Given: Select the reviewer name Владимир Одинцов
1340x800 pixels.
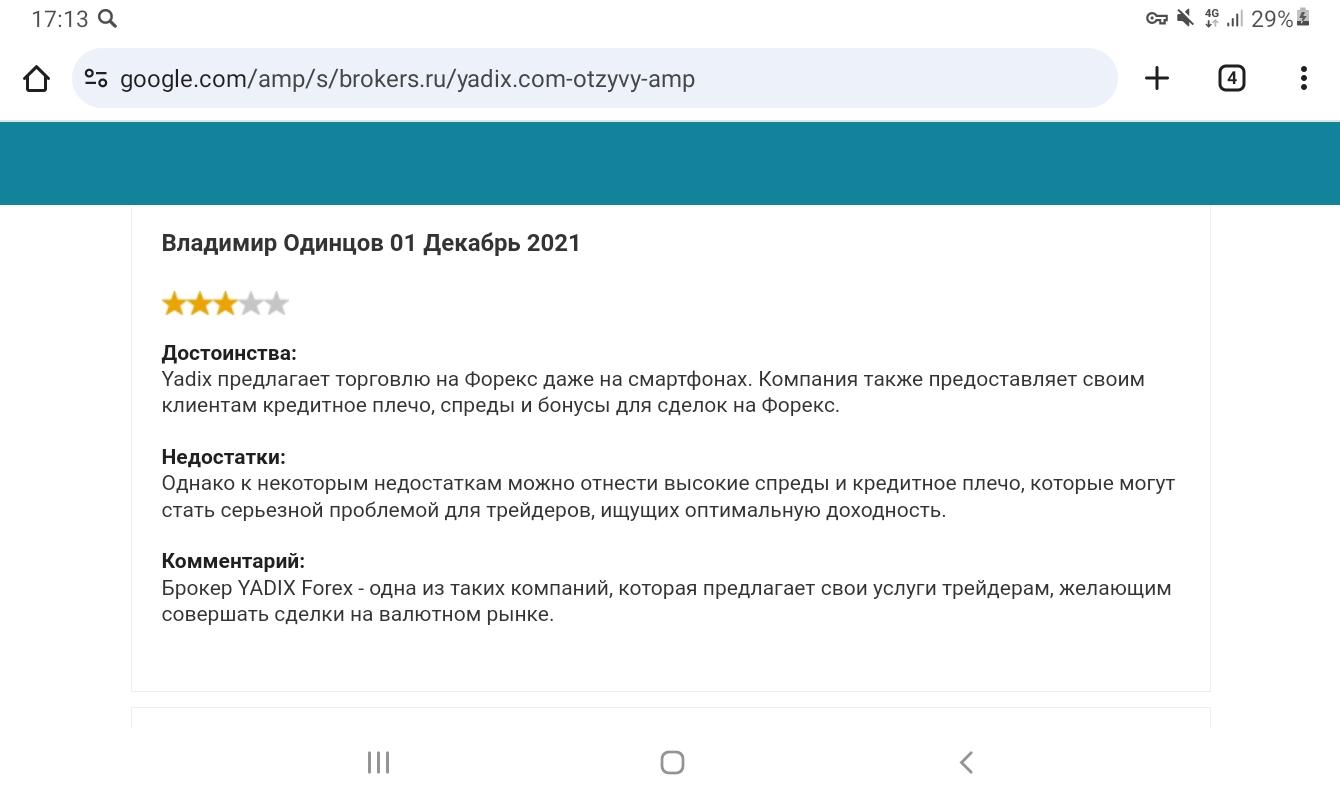Looking at the screenshot, I should click(270, 242).
